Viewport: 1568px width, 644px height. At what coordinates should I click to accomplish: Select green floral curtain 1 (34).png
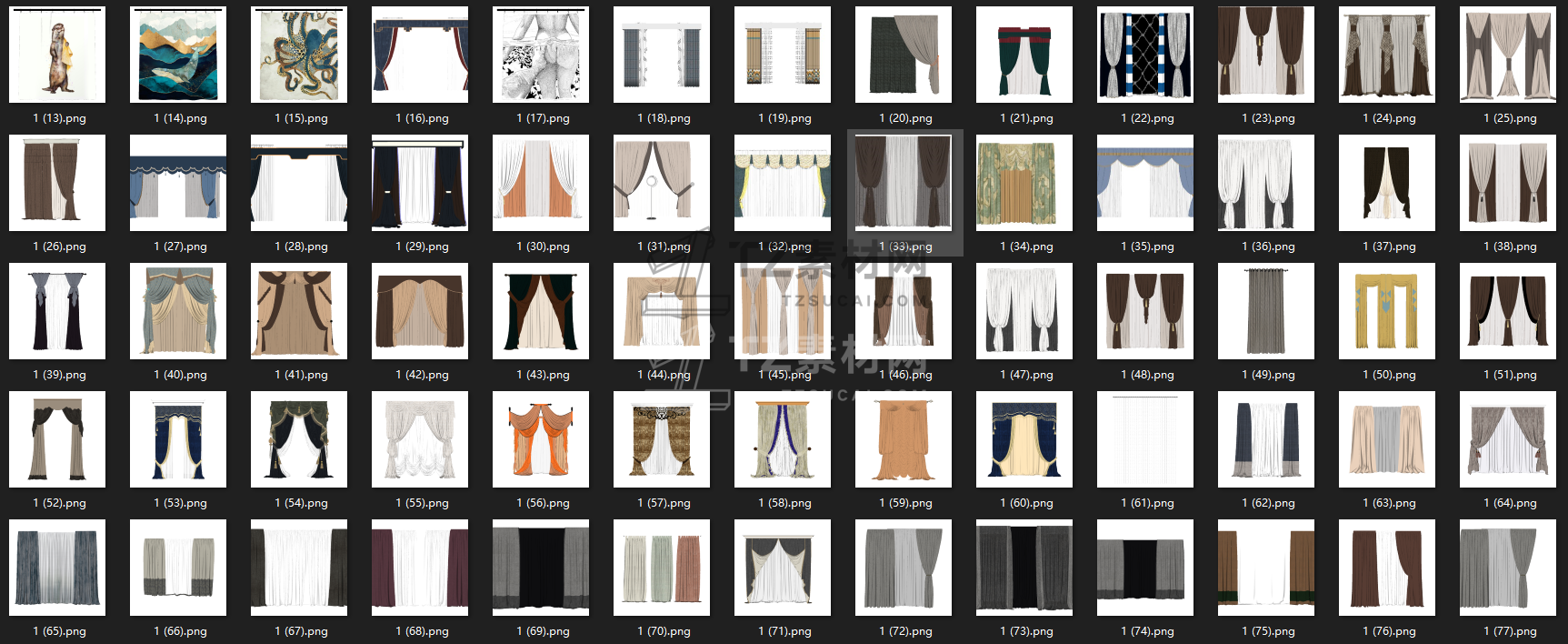[x=1024, y=183]
